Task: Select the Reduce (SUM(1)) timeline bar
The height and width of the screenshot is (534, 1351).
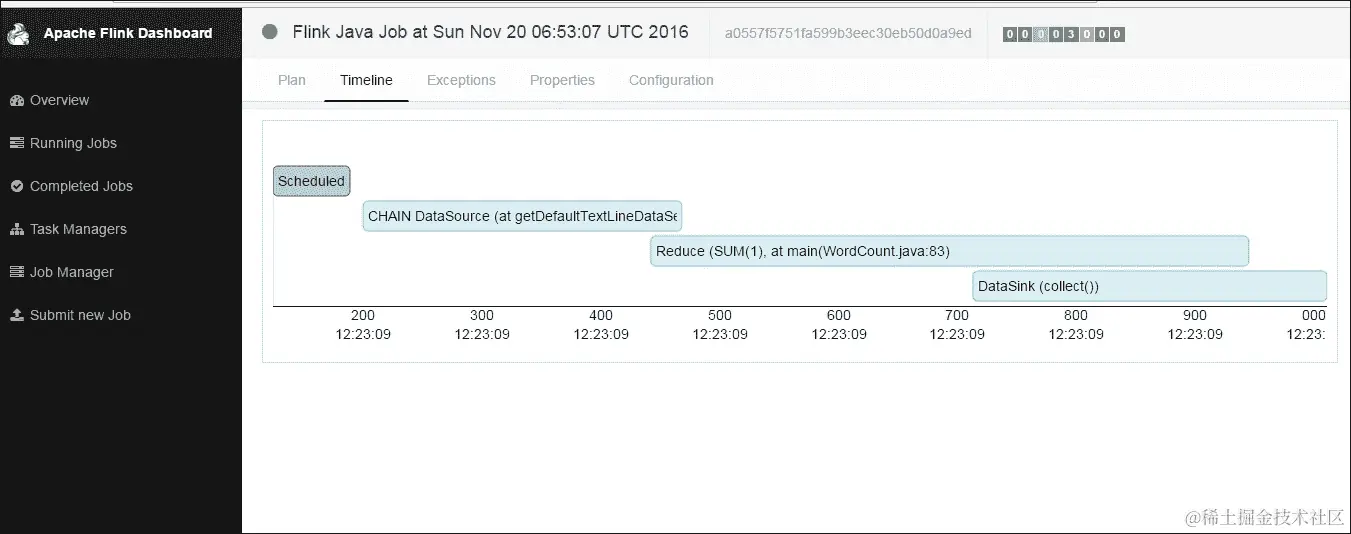Action: (950, 251)
